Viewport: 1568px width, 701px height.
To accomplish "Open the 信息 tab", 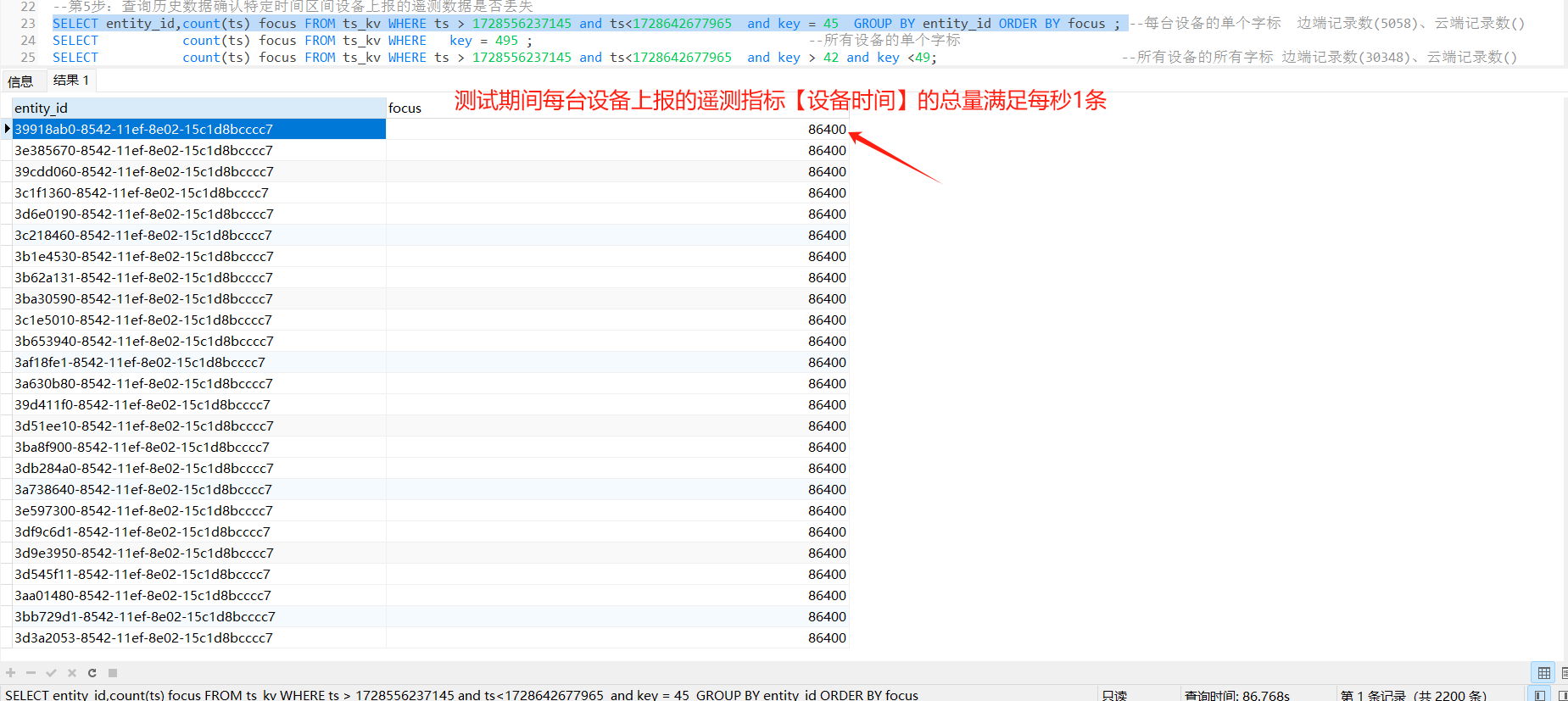I will (x=20, y=81).
